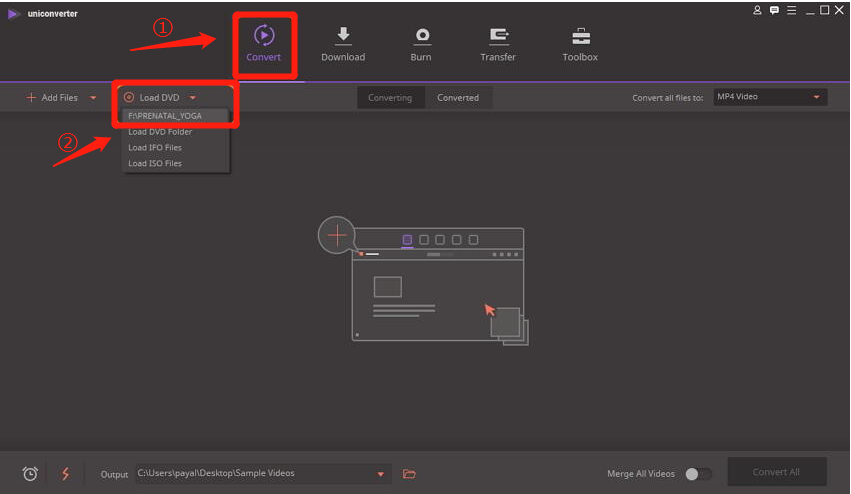Toggle Merge All Videos switch
The width and height of the screenshot is (851, 494).
tap(698, 474)
